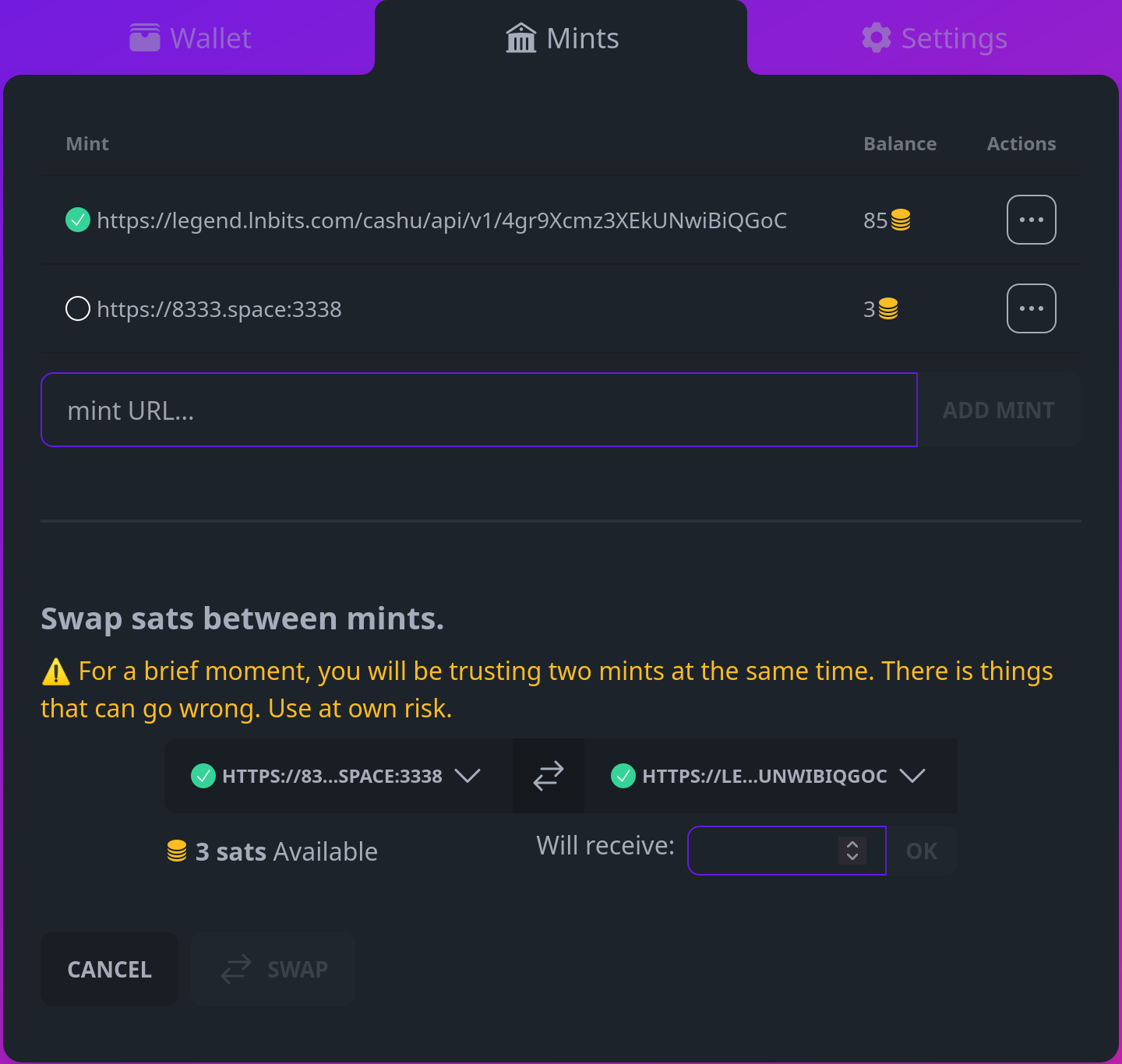
Task: Click the ADD MINT button
Action: [998, 410]
